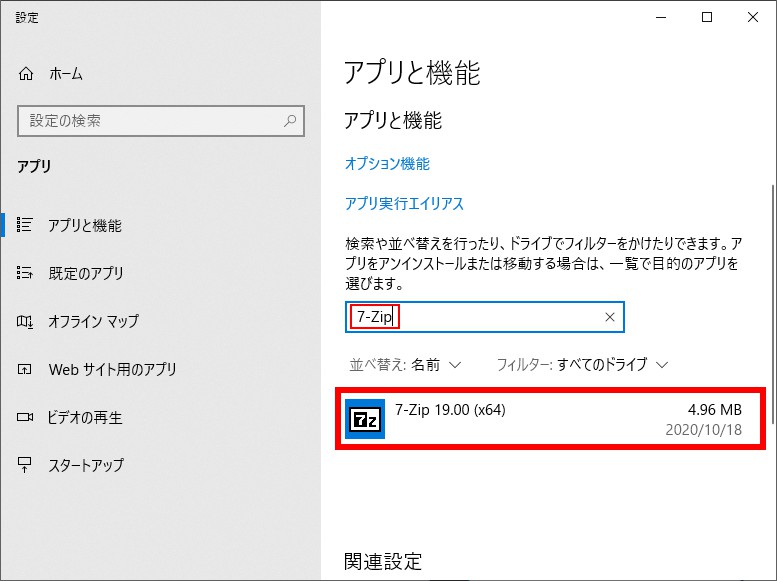Open オフライン マップ settings
This screenshot has width=777, height=581.
coord(93,321)
